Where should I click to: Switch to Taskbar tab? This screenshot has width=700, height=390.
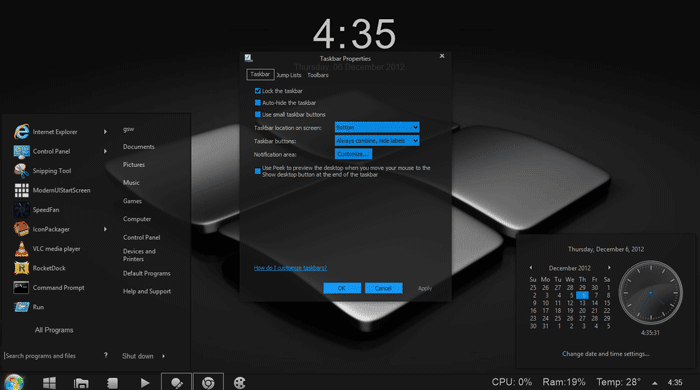click(x=260, y=75)
